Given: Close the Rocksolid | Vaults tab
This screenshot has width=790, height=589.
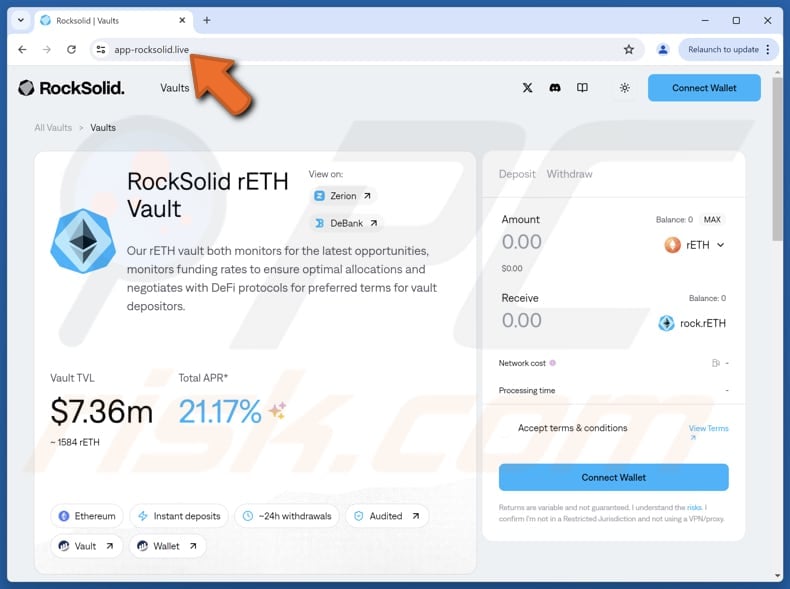Looking at the screenshot, I should pyautogui.click(x=182, y=20).
